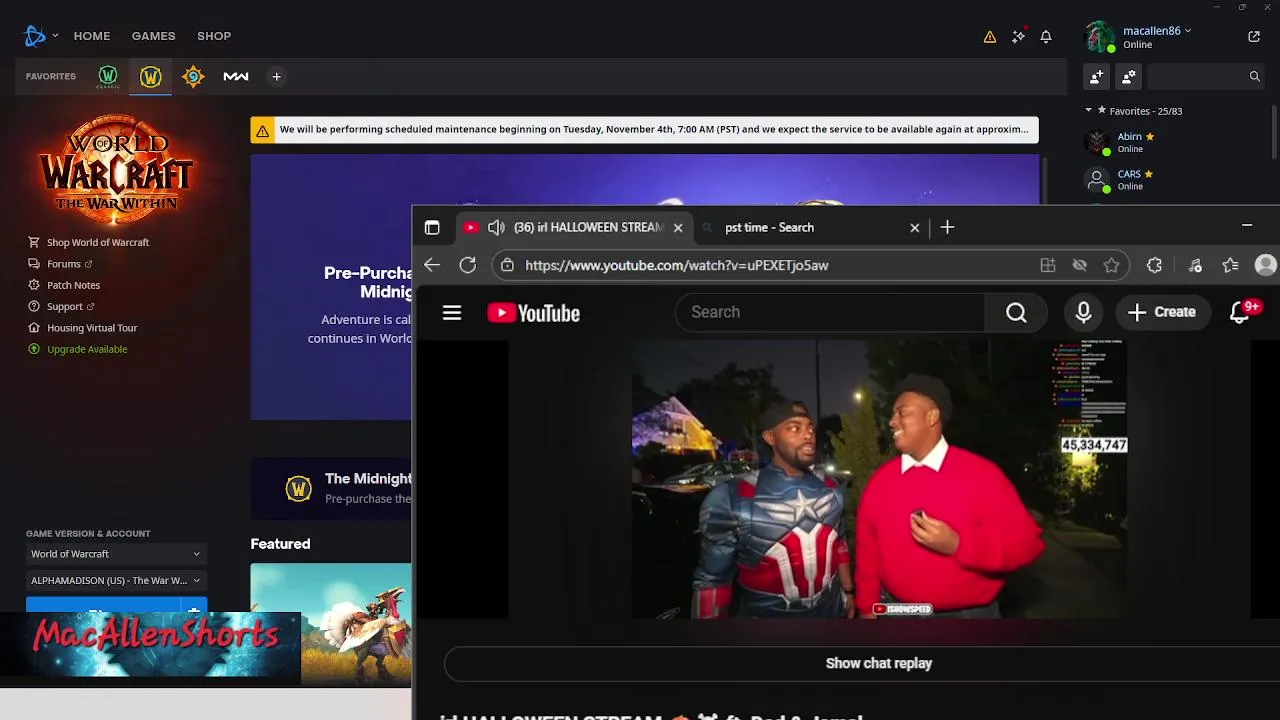1280x720 pixels.
Task: Open Shop World of Warcraft link
Action: [98, 243]
